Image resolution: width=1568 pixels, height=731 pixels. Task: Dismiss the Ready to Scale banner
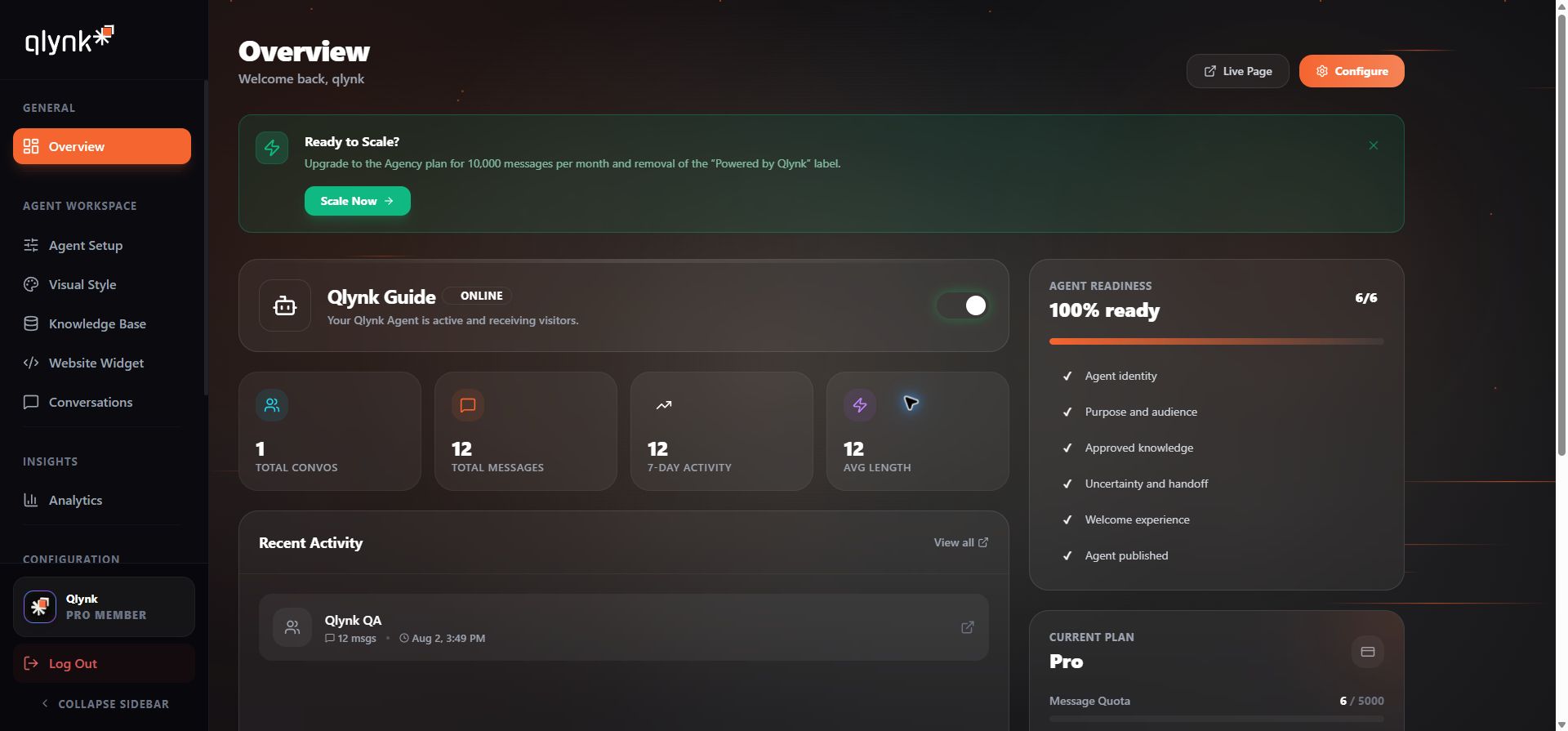pyautogui.click(x=1374, y=145)
